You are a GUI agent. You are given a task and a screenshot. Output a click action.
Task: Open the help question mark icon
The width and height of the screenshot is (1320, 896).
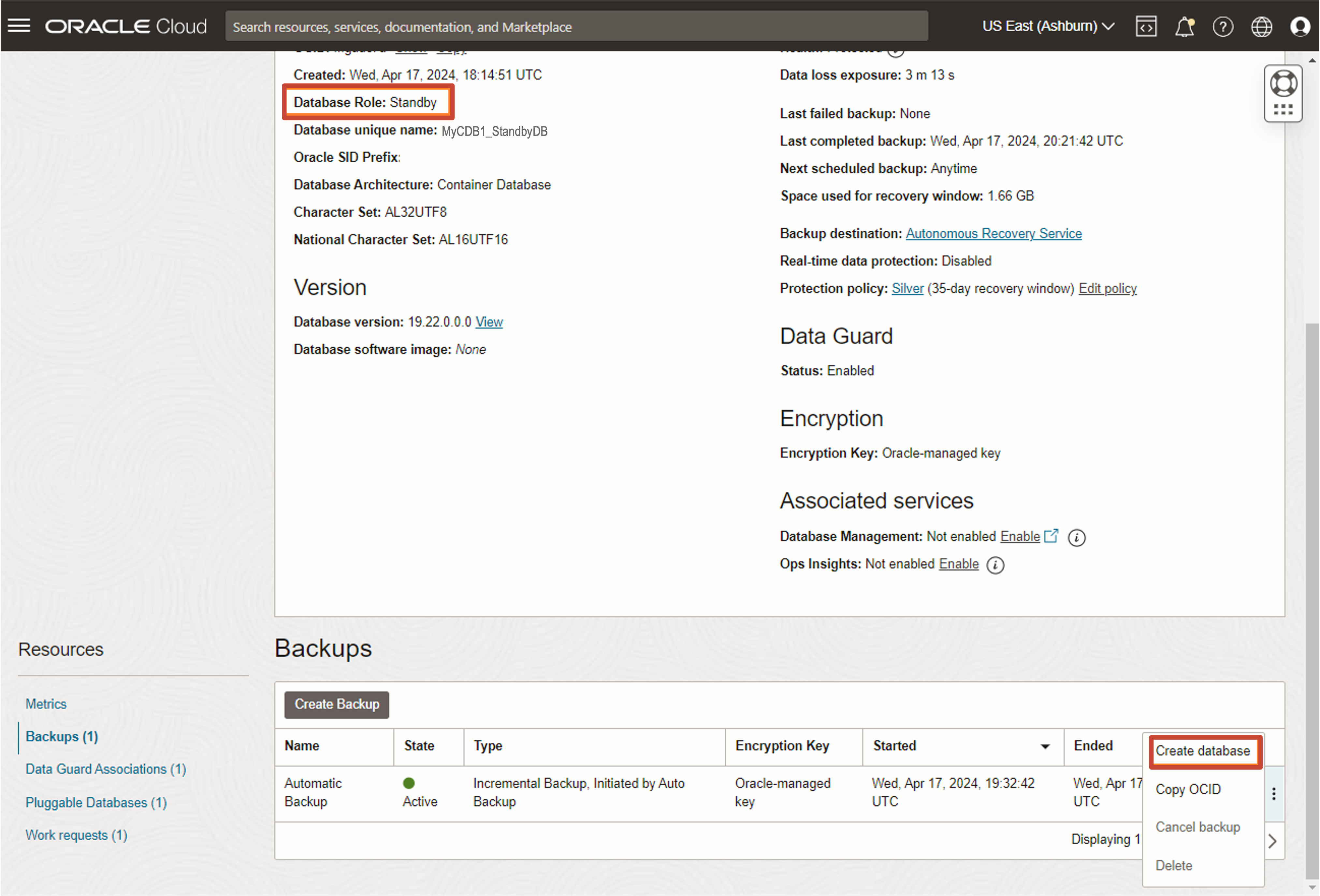point(1223,26)
